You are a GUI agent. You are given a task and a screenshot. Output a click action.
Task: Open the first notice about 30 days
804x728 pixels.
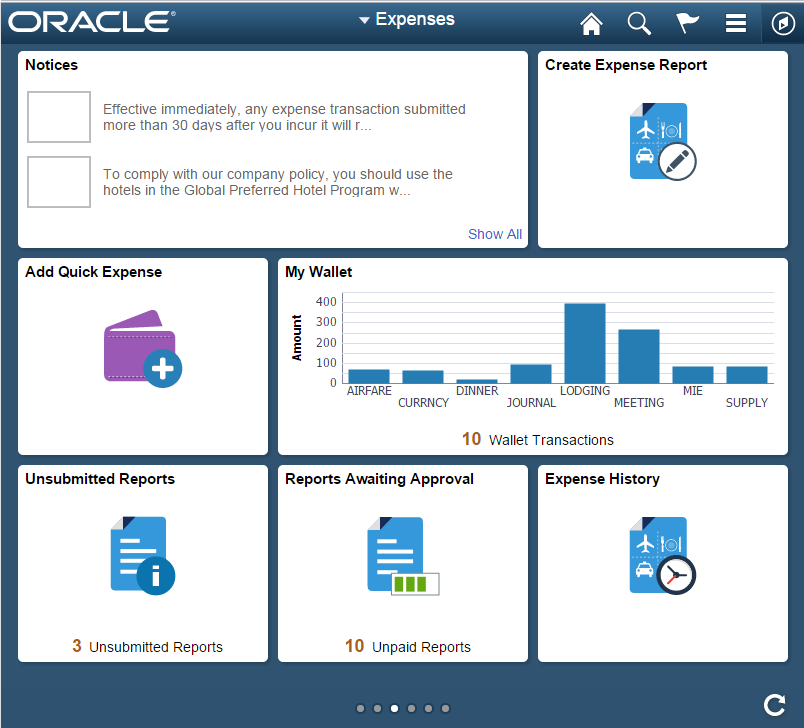284,117
